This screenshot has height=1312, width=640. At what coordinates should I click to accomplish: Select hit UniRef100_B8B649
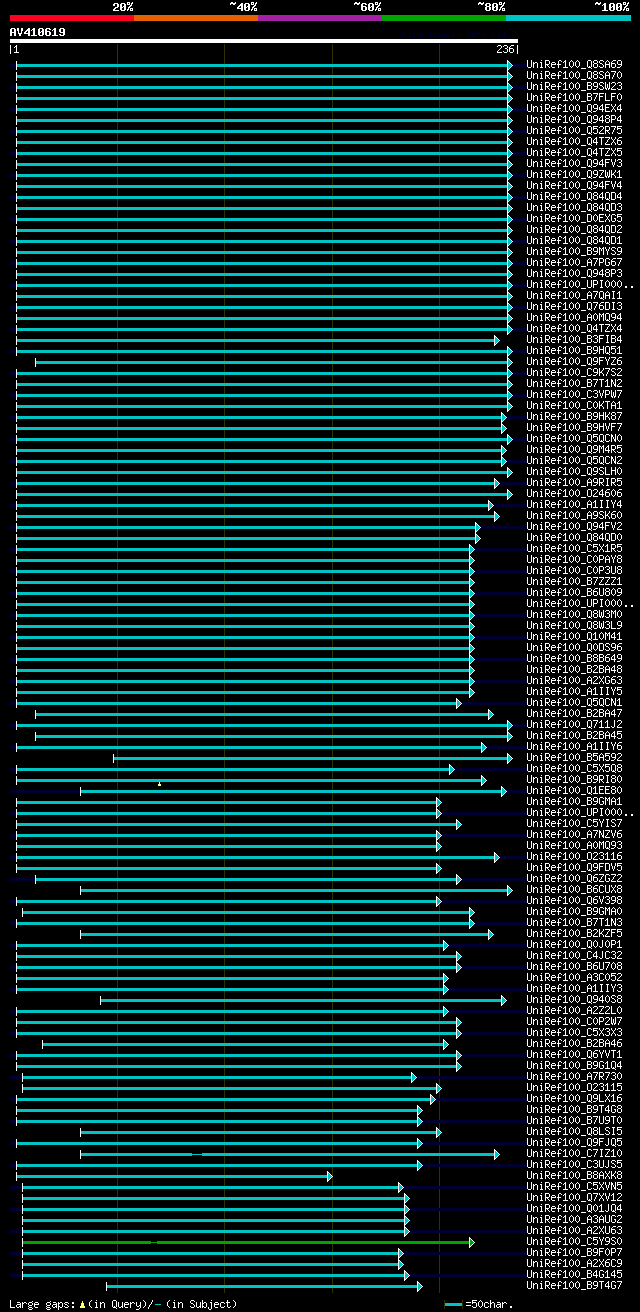click(574, 658)
